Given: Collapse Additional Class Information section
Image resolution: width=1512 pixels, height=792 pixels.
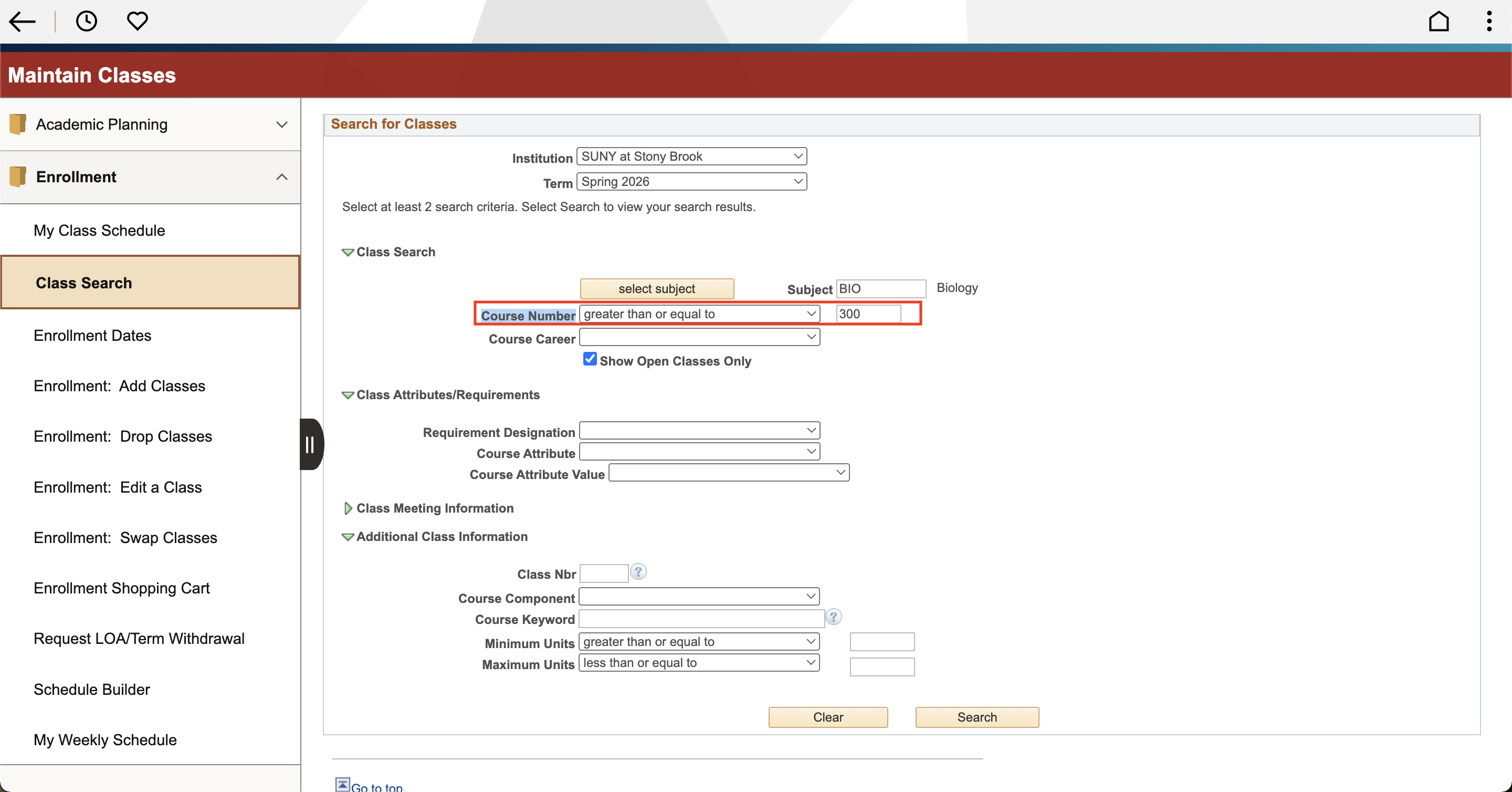Looking at the screenshot, I should tap(348, 537).
